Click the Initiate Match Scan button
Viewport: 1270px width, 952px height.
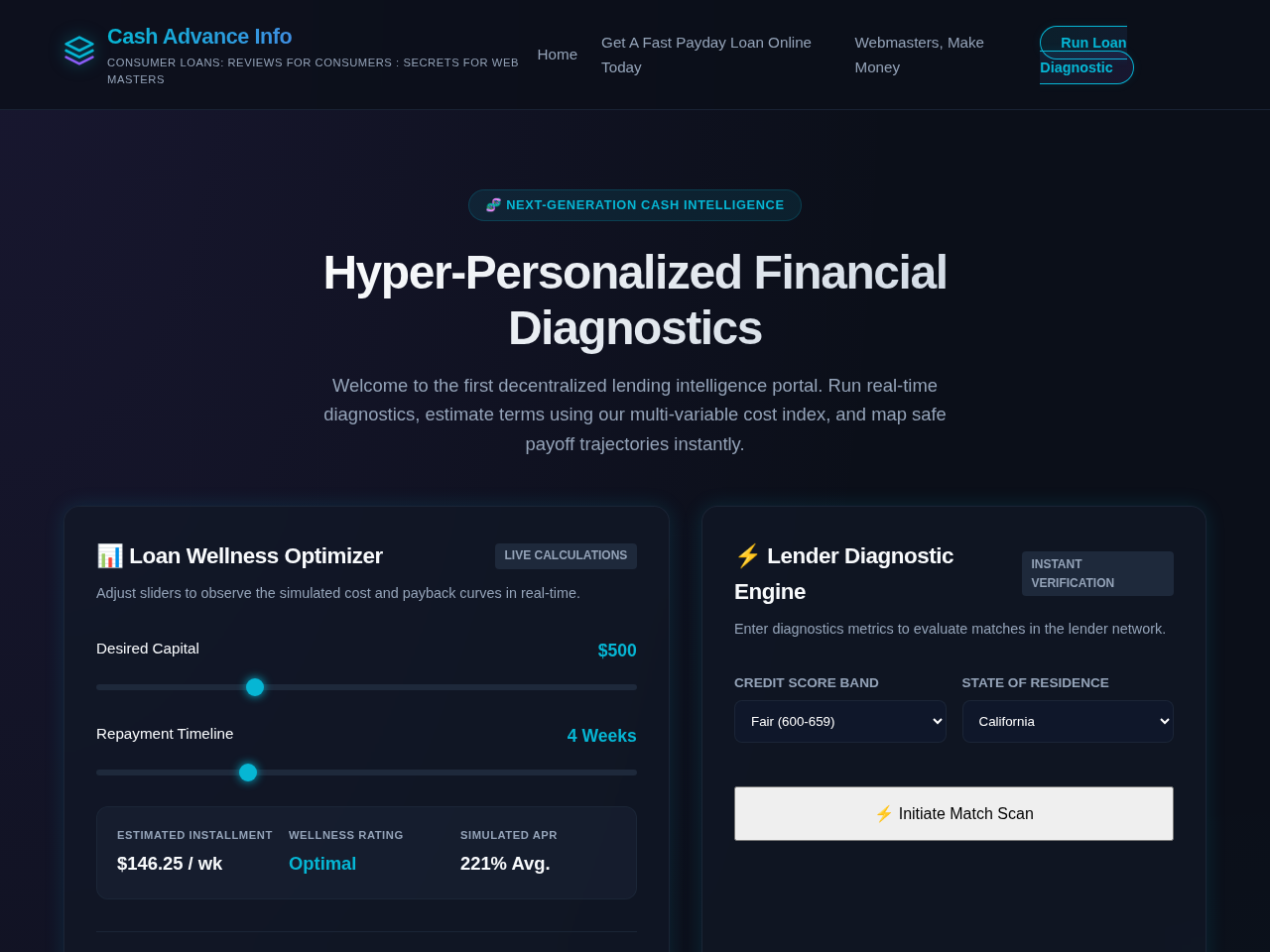pos(953,813)
